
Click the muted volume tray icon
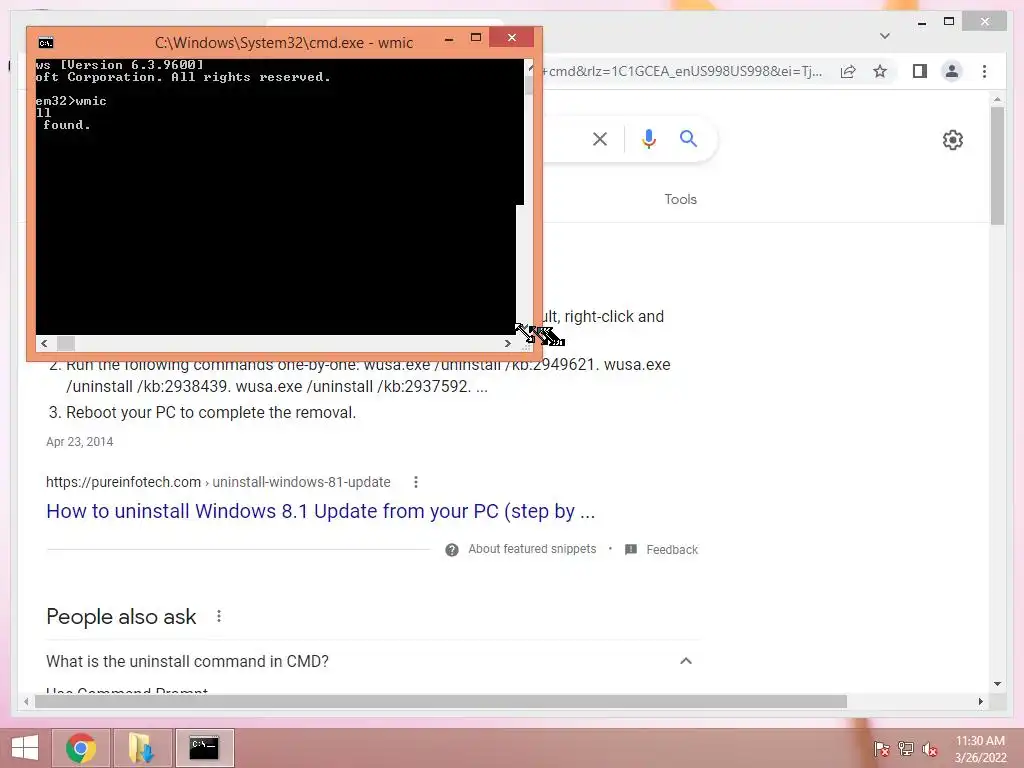point(930,749)
